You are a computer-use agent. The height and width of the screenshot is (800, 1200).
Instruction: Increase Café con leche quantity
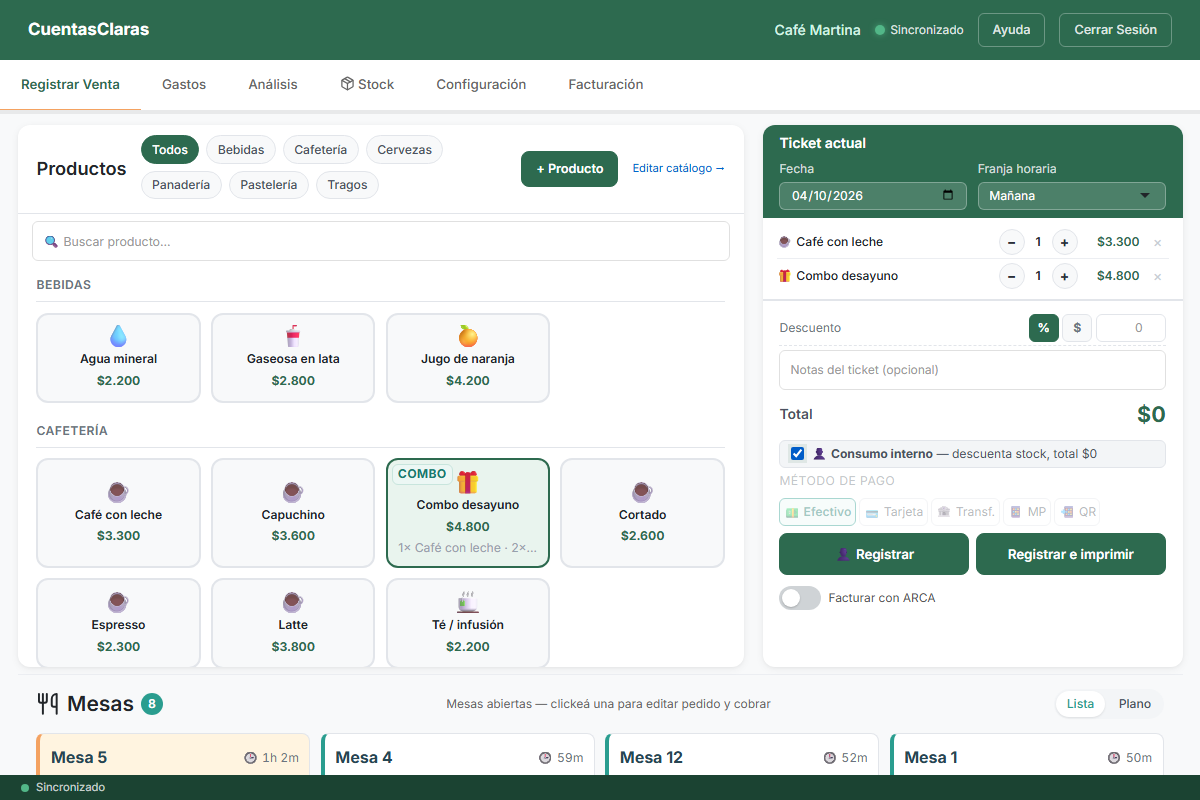pos(1065,242)
